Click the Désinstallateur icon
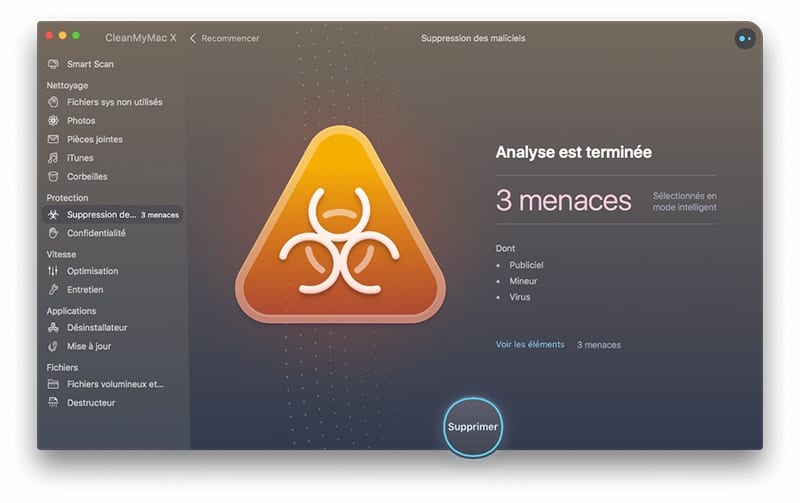 [x=53, y=328]
